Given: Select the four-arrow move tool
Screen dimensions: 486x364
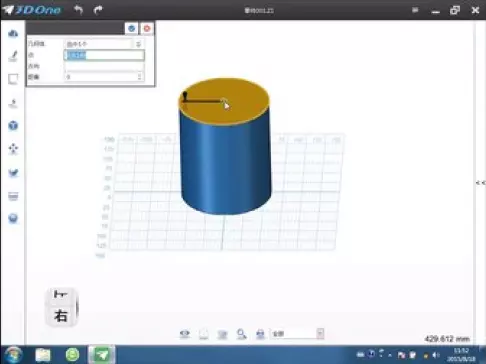Looking at the screenshot, I should (x=13, y=149).
